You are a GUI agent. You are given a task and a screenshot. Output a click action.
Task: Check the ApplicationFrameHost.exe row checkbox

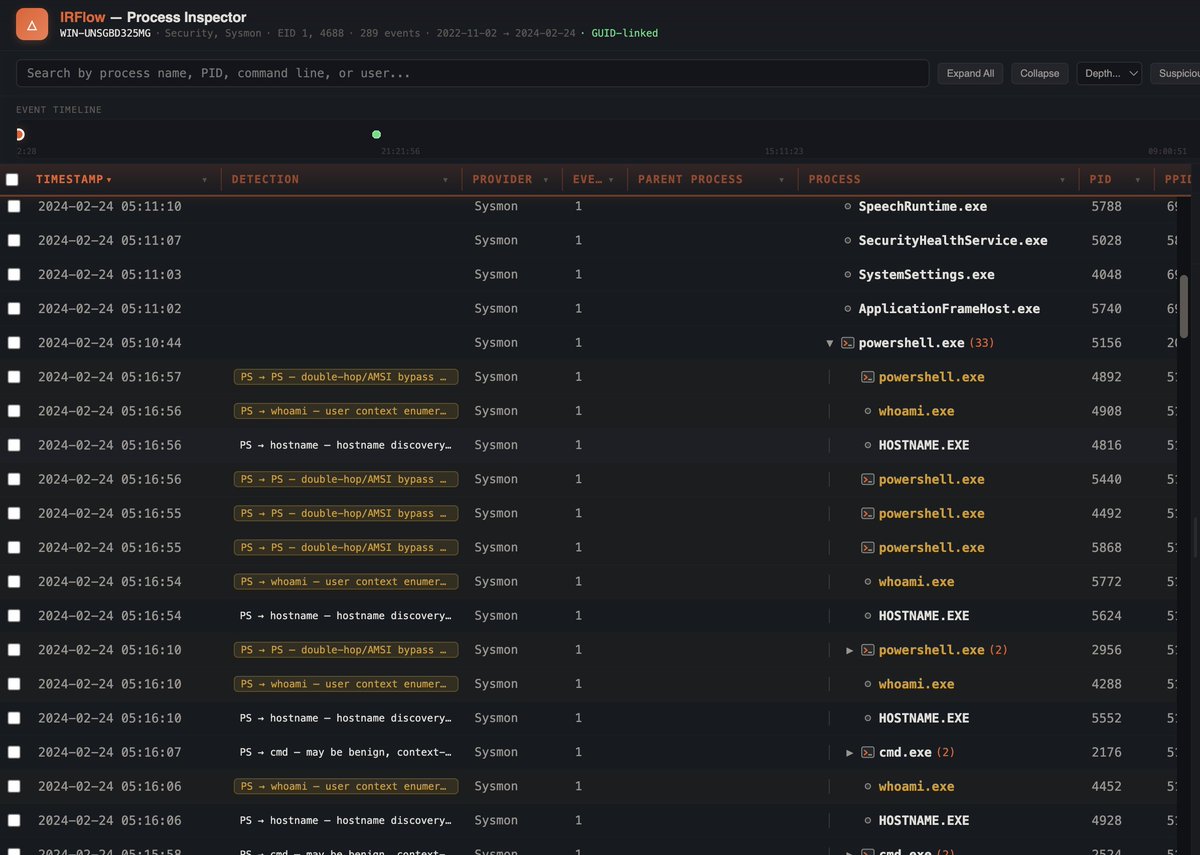[x=14, y=308]
